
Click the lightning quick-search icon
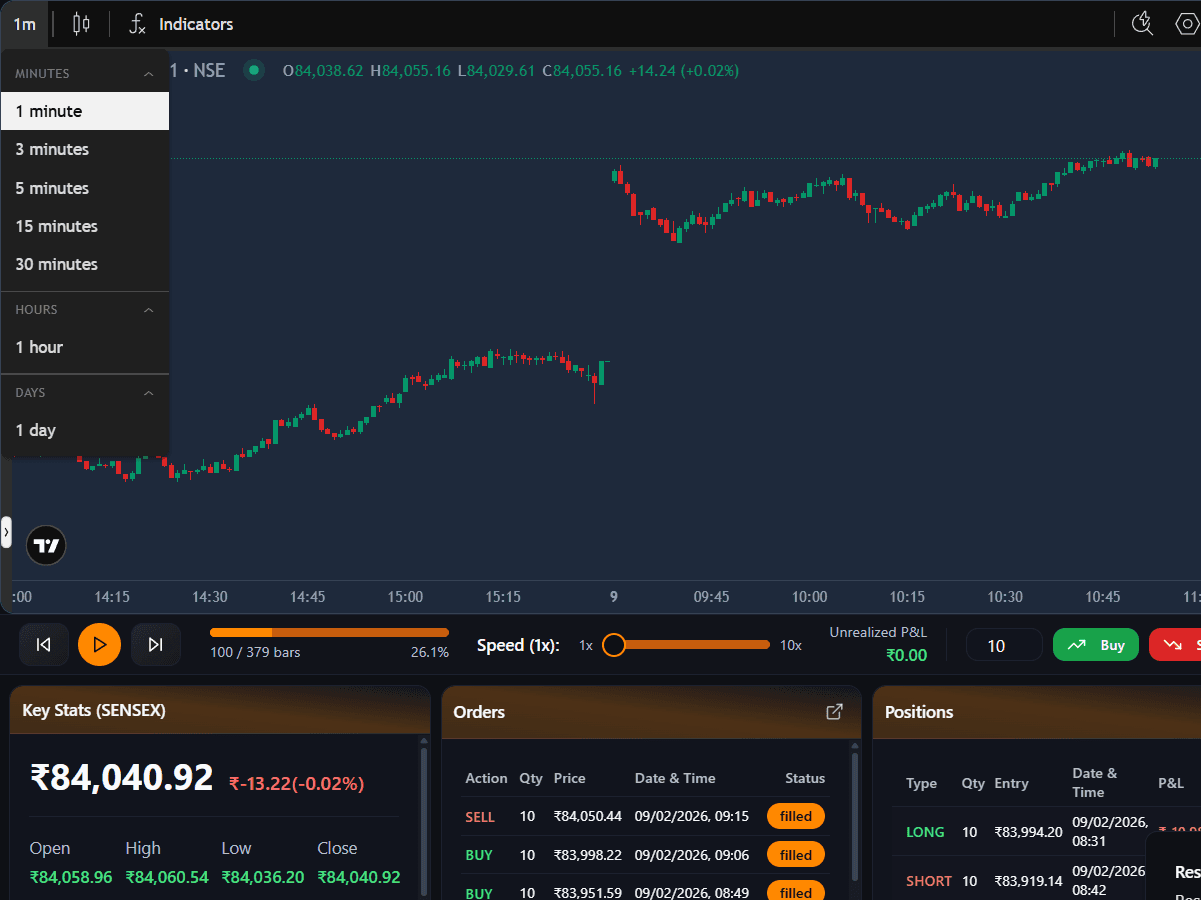1142,23
